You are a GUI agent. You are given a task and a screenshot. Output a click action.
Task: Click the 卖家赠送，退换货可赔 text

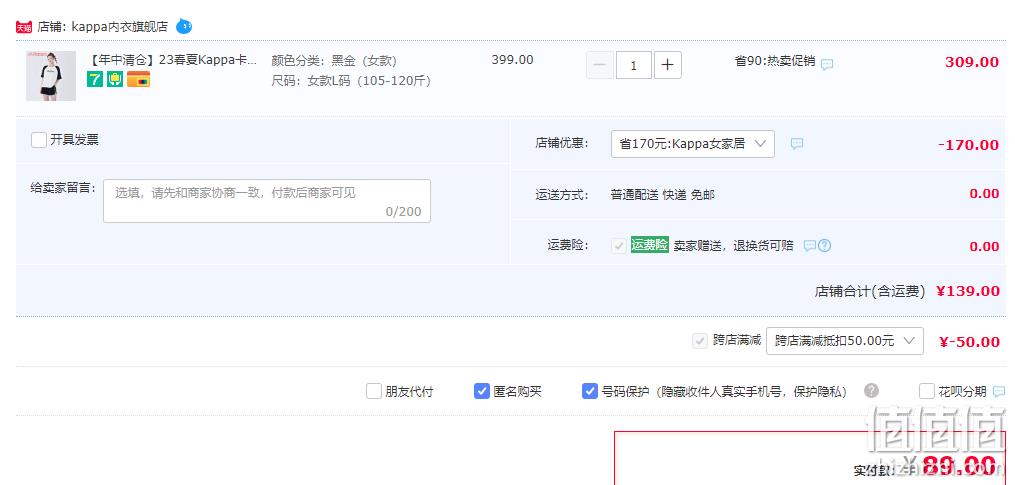tap(733, 246)
